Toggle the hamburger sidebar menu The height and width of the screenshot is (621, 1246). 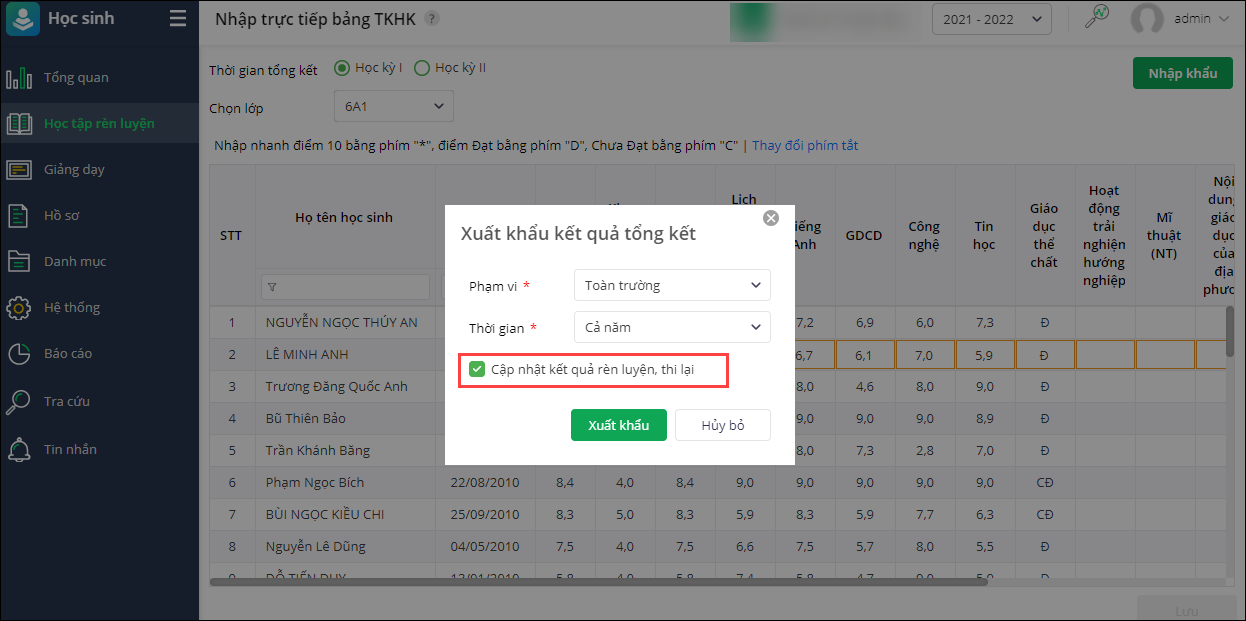pos(178,19)
